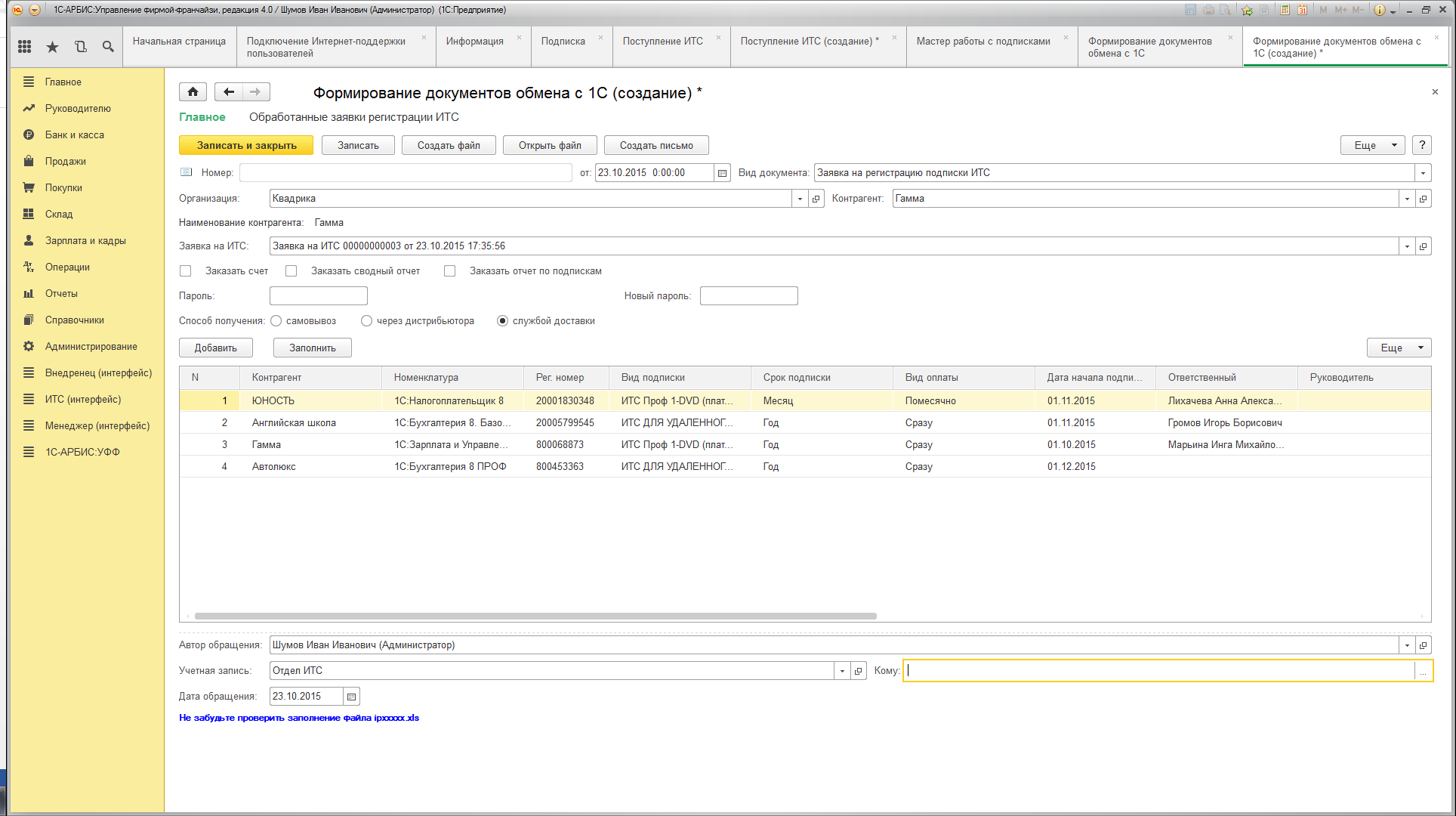Expand Вид документа dropdown

(1423, 173)
